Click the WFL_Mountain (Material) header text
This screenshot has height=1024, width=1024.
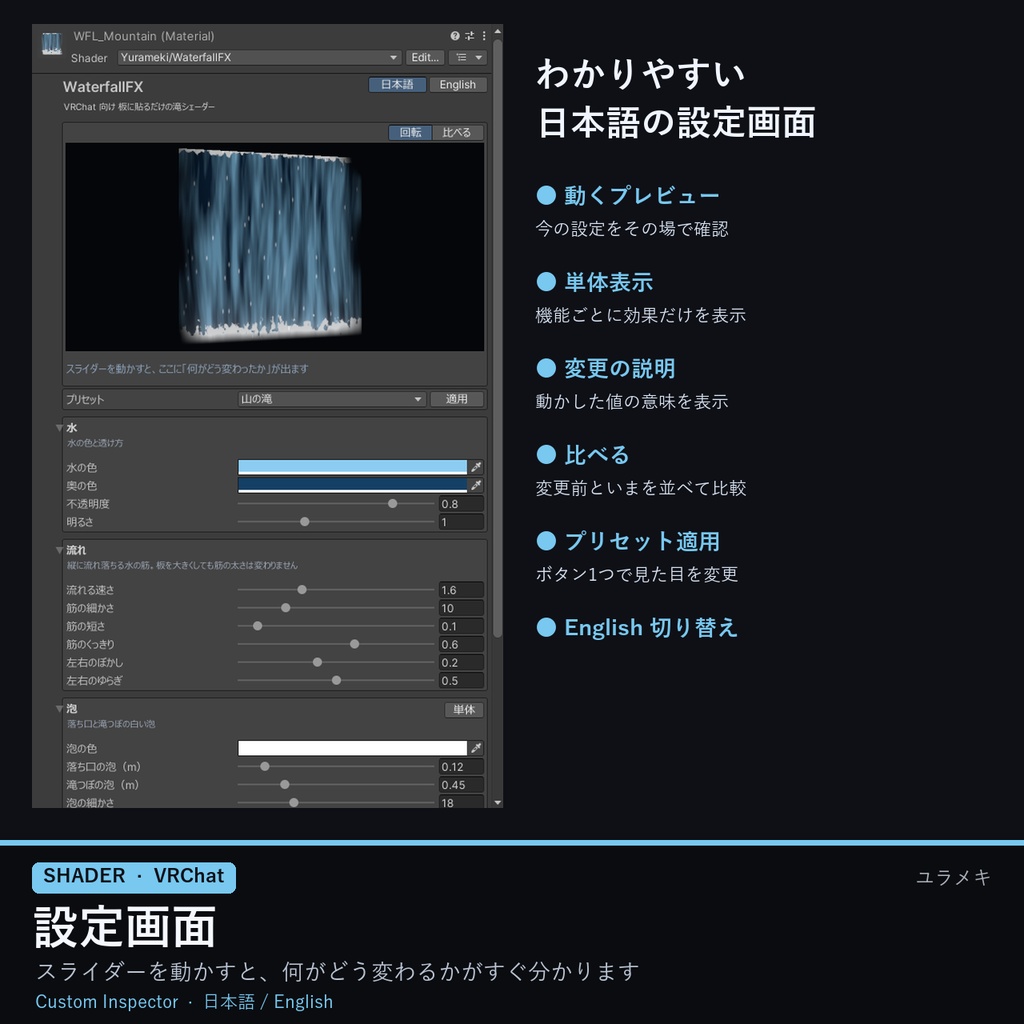(144, 36)
